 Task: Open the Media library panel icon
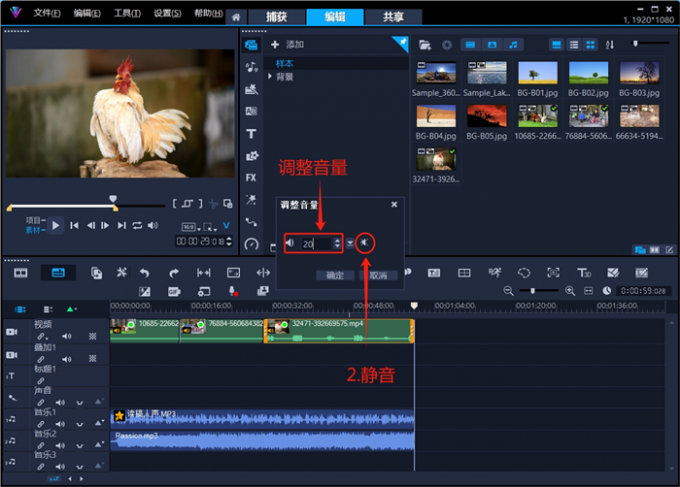coord(251,45)
